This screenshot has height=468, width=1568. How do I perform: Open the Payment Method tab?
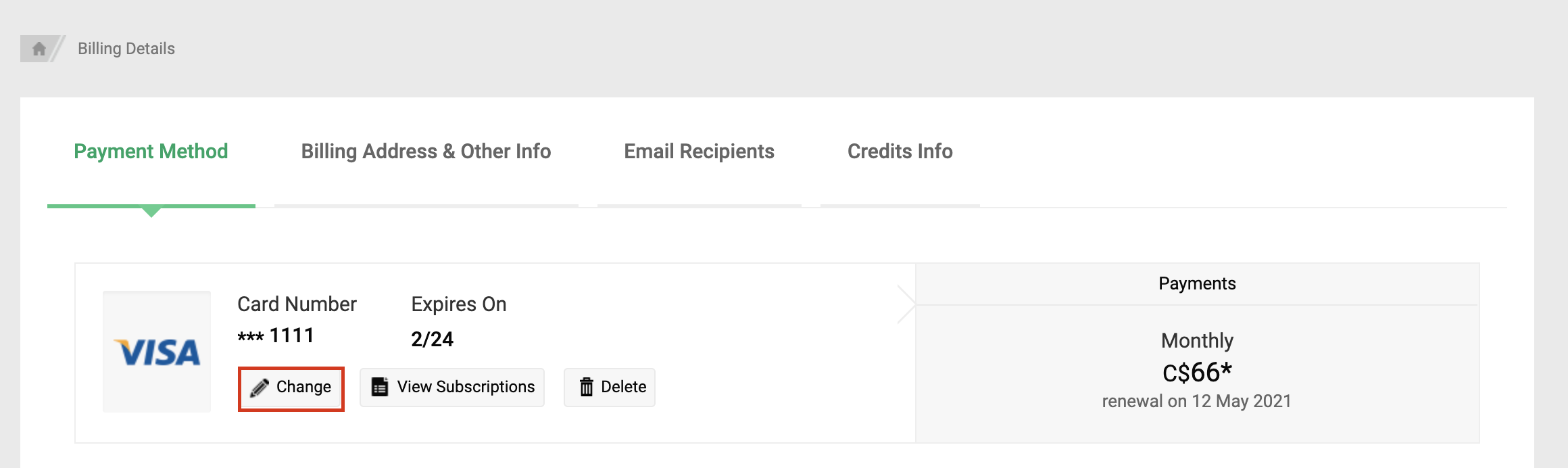pos(151,151)
